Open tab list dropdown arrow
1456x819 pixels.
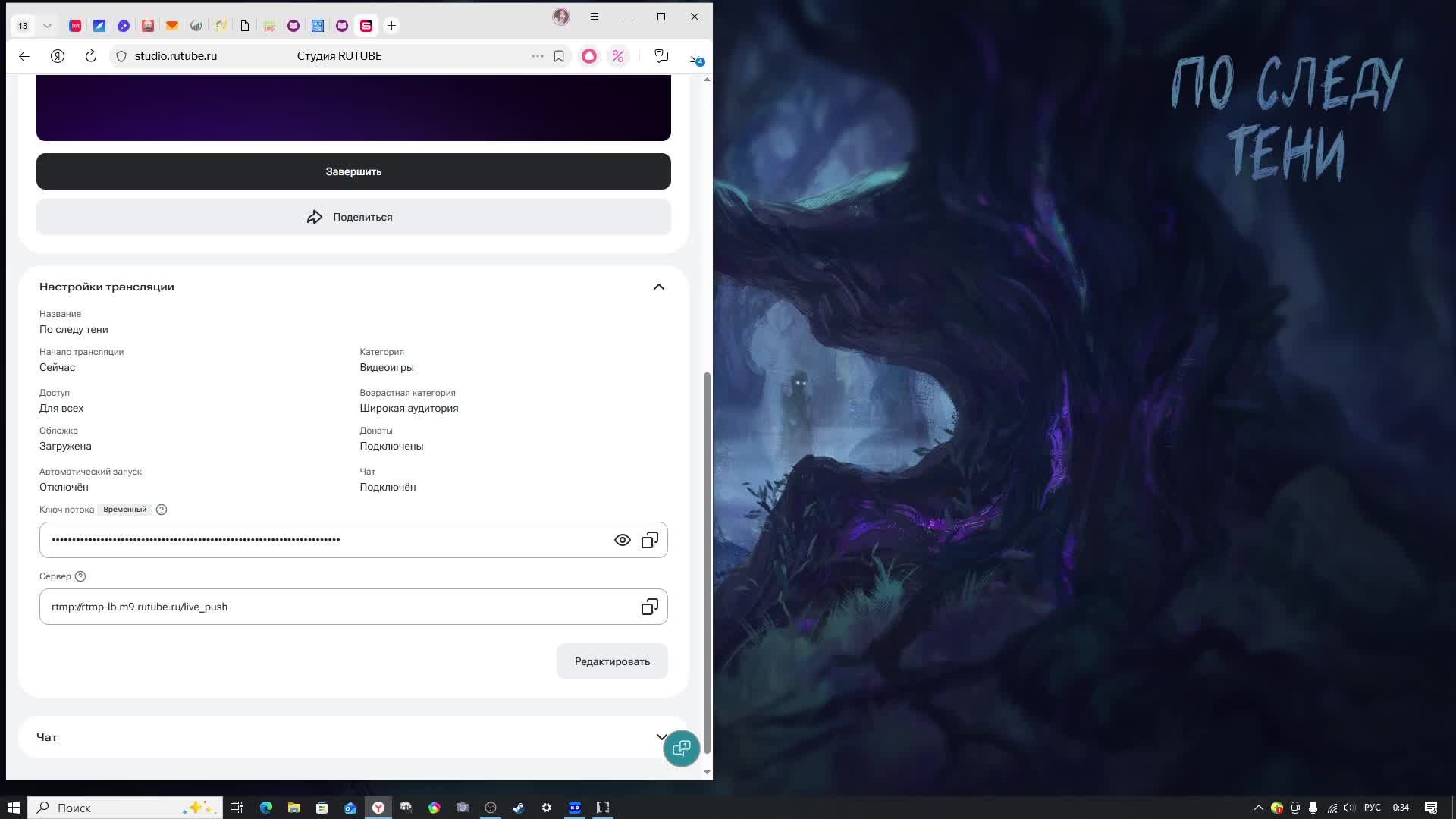point(47,26)
